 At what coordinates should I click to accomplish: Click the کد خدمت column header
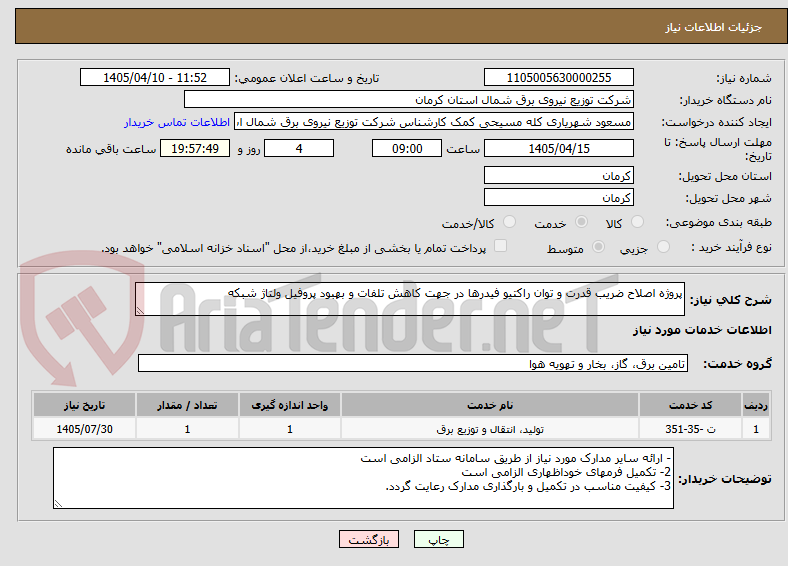691,405
